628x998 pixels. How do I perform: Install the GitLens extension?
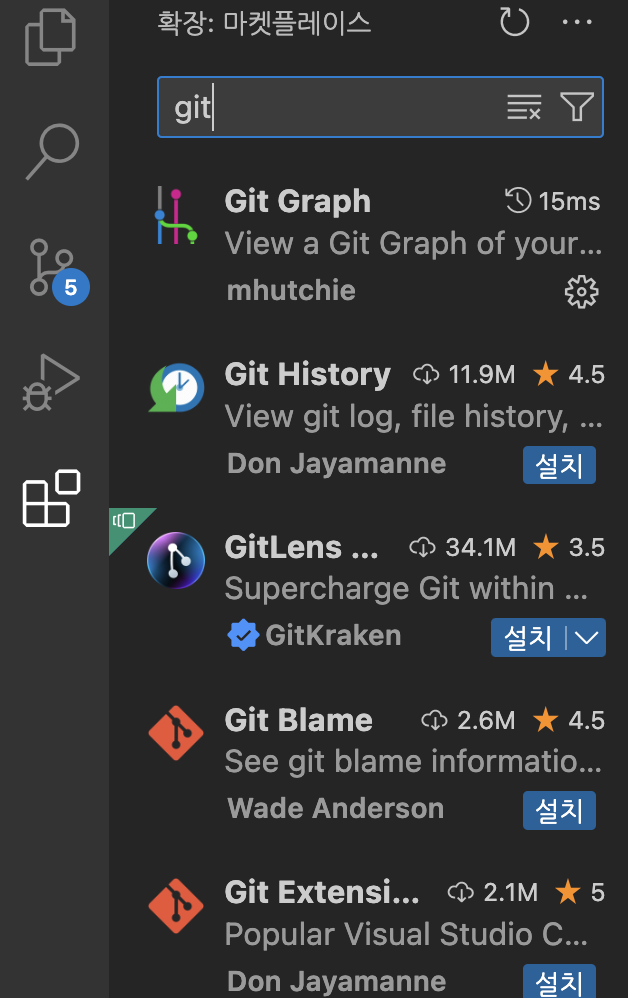click(527, 638)
